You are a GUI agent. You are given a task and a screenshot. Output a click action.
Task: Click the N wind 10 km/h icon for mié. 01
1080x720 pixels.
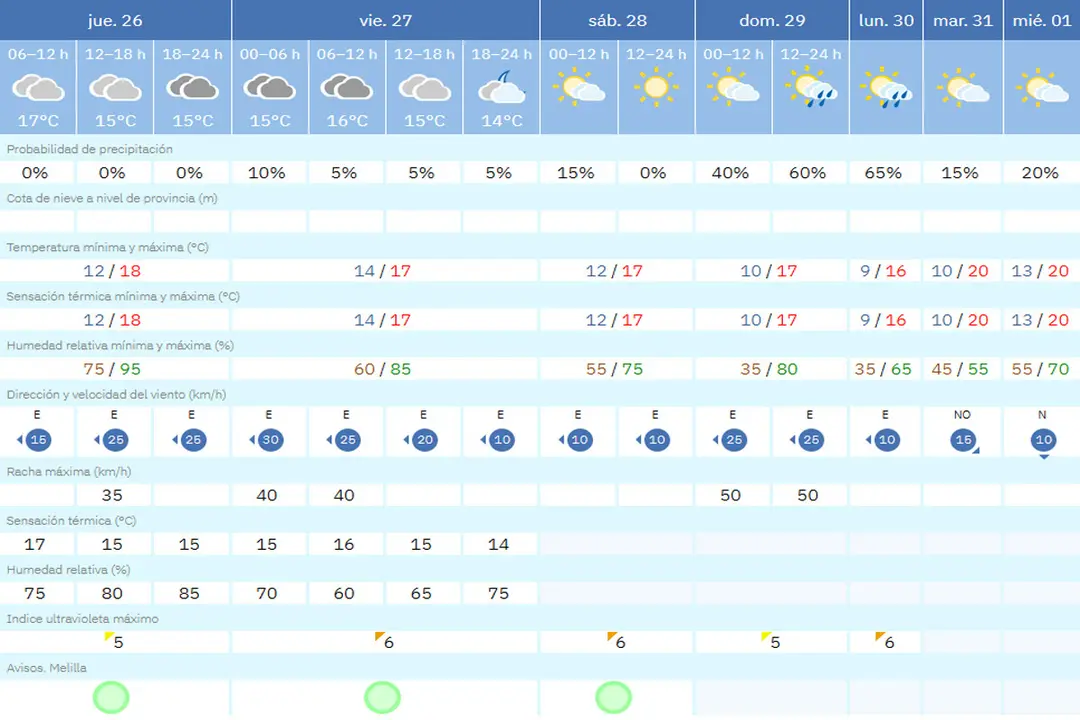1043,442
